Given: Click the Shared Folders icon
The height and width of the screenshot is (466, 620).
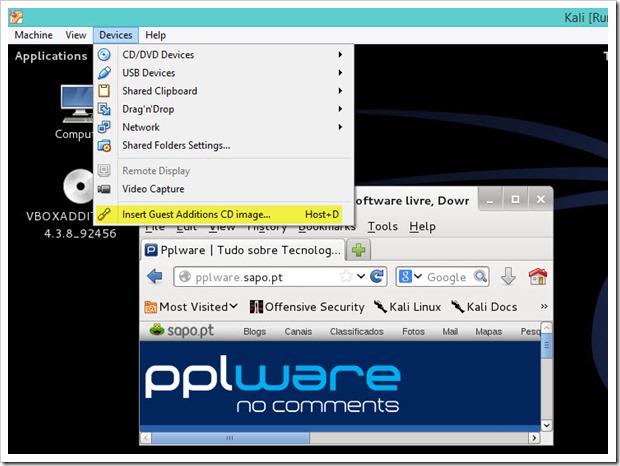Looking at the screenshot, I should click(104, 145).
